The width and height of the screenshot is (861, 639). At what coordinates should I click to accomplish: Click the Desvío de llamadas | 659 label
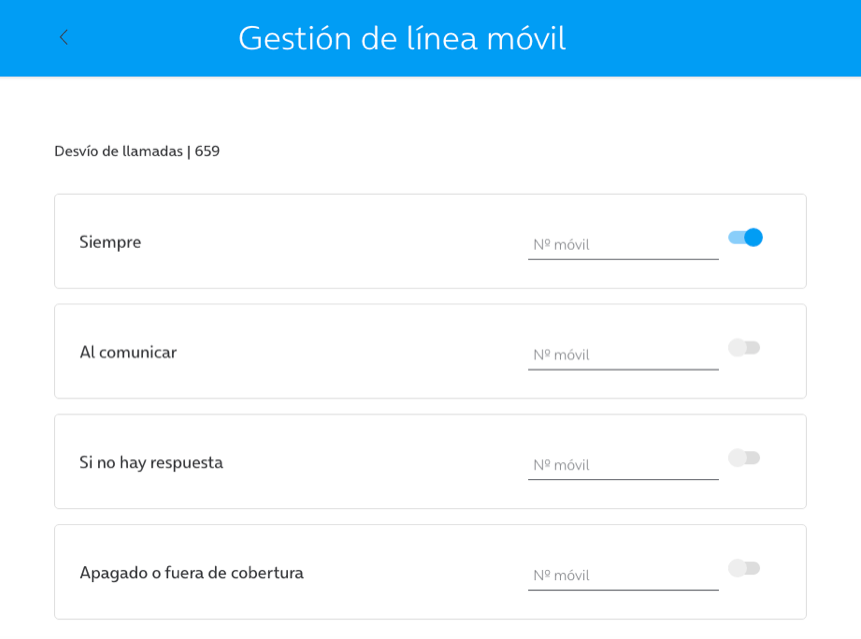[x=137, y=152]
